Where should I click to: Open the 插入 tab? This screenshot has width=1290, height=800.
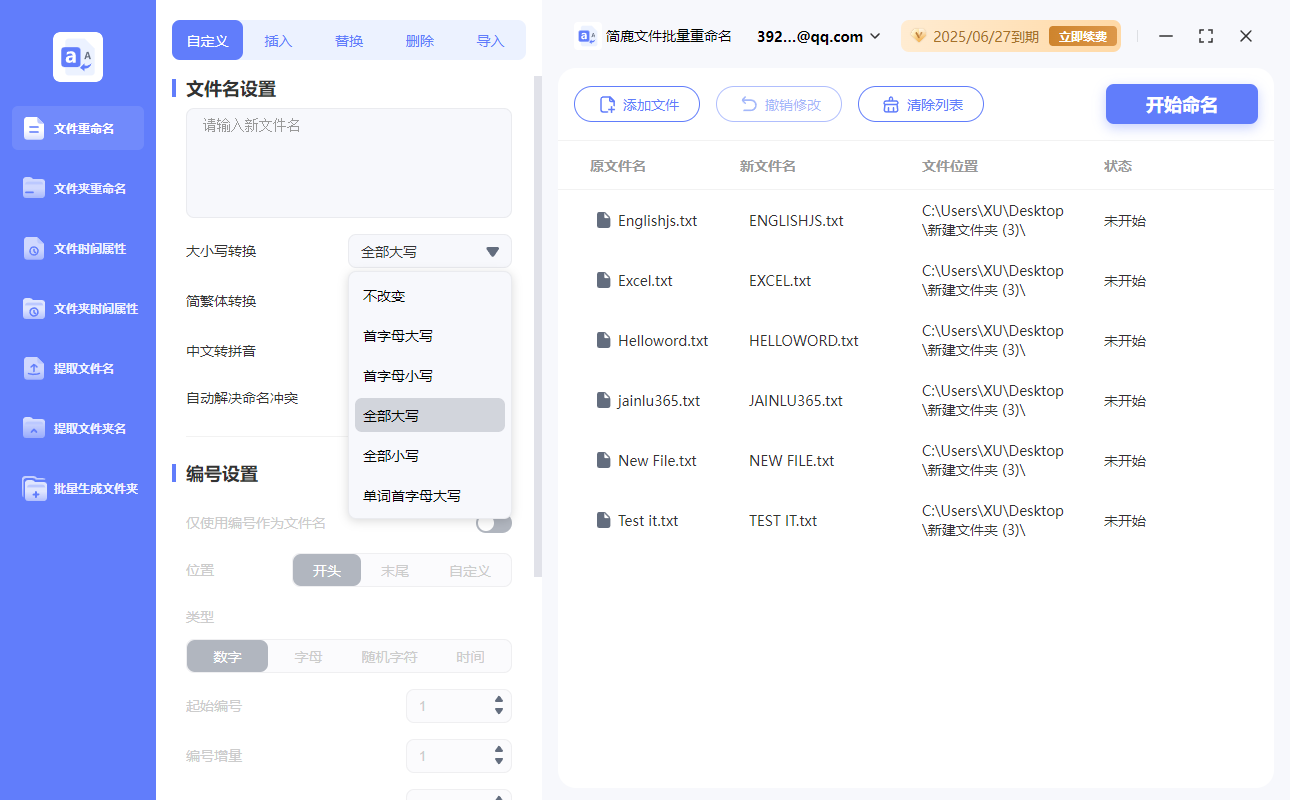coord(277,40)
